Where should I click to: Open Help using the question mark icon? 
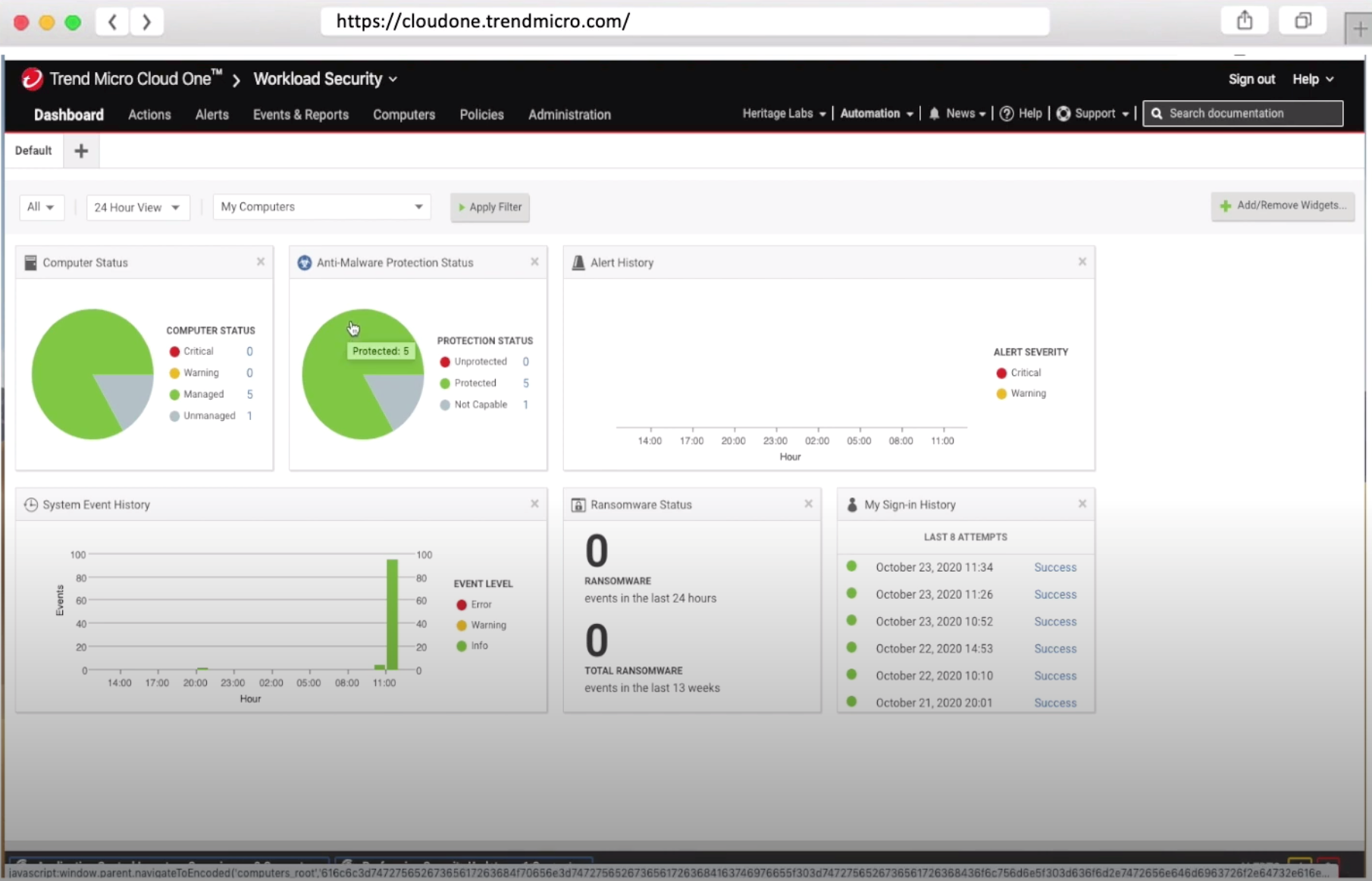[x=1006, y=114]
